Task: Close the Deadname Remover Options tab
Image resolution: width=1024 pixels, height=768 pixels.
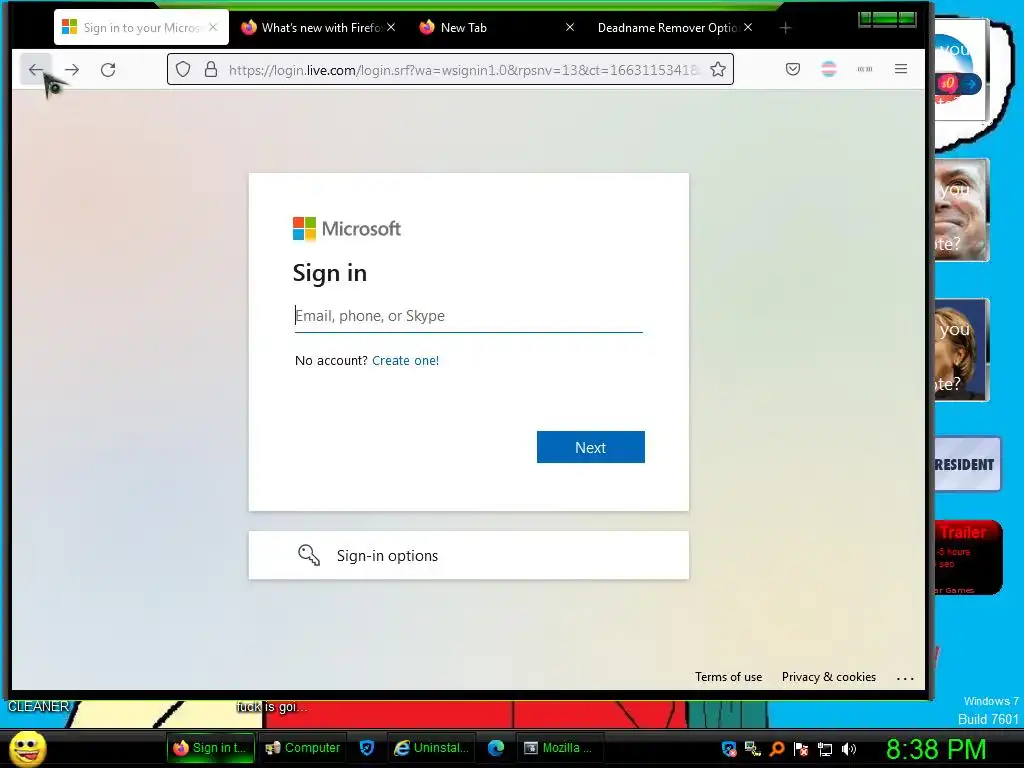Action: [748, 27]
